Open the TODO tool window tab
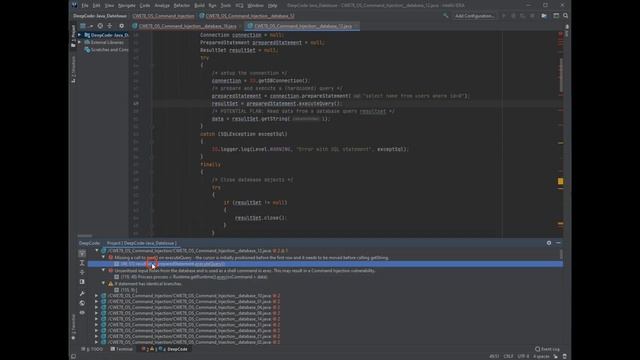 click(x=93, y=349)
